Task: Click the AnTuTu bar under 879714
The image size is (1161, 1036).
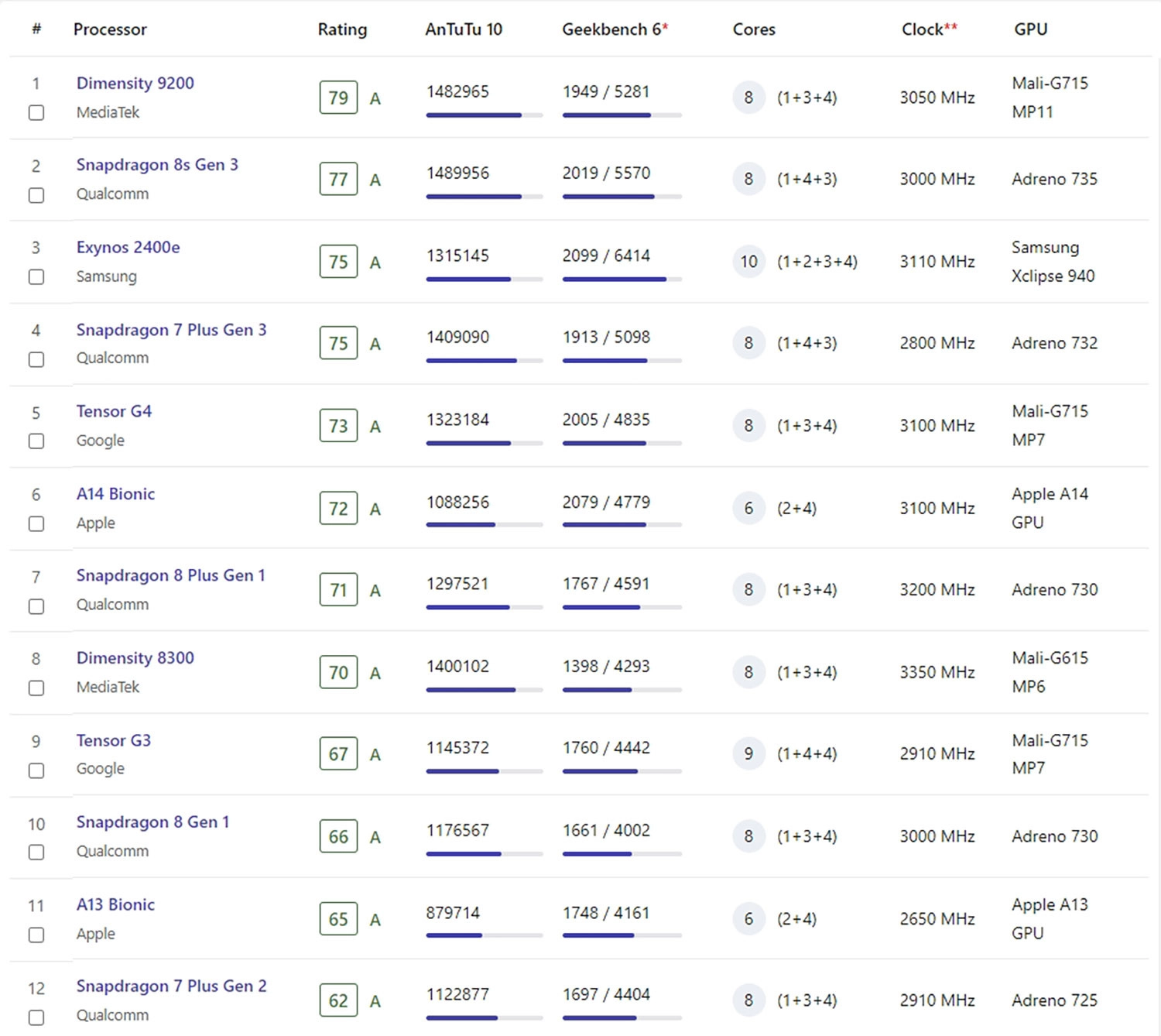Action: point(485,936)
